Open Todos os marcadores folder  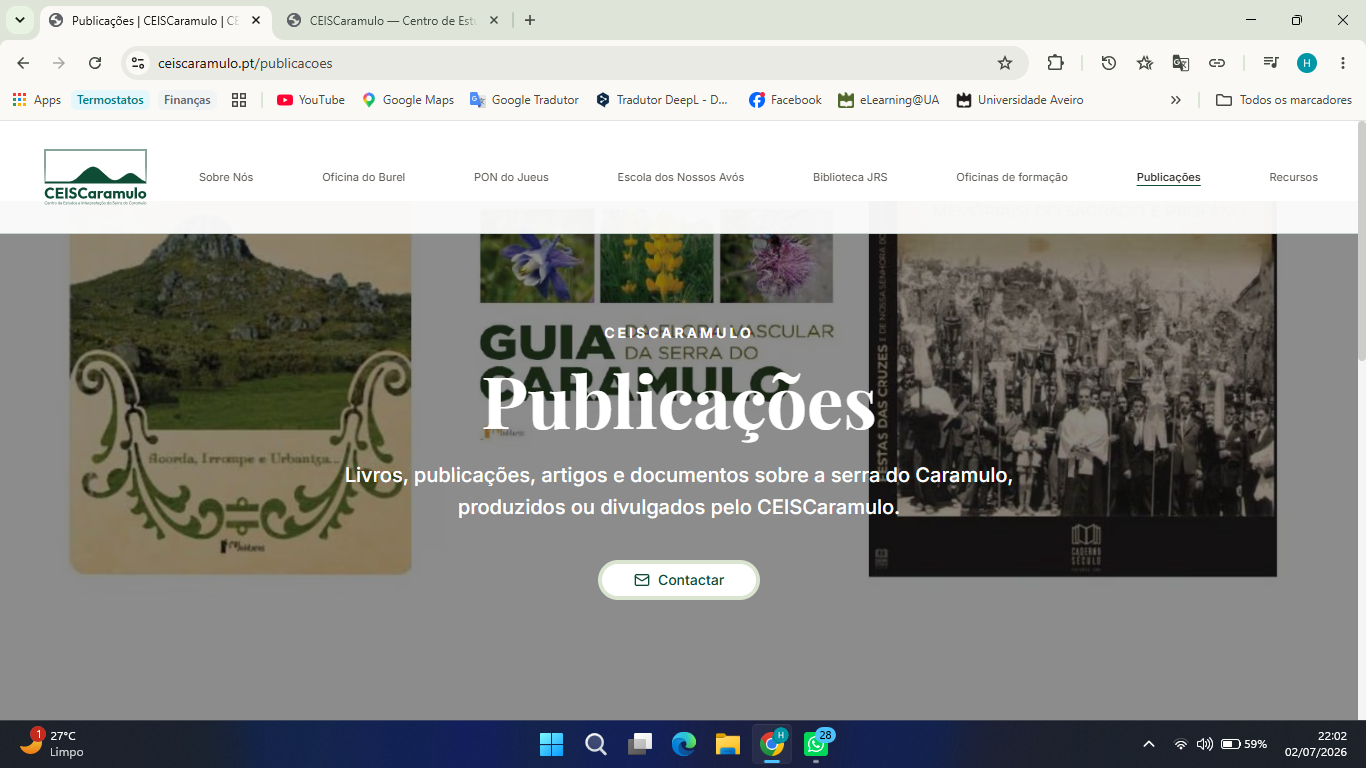(1284, 100)
